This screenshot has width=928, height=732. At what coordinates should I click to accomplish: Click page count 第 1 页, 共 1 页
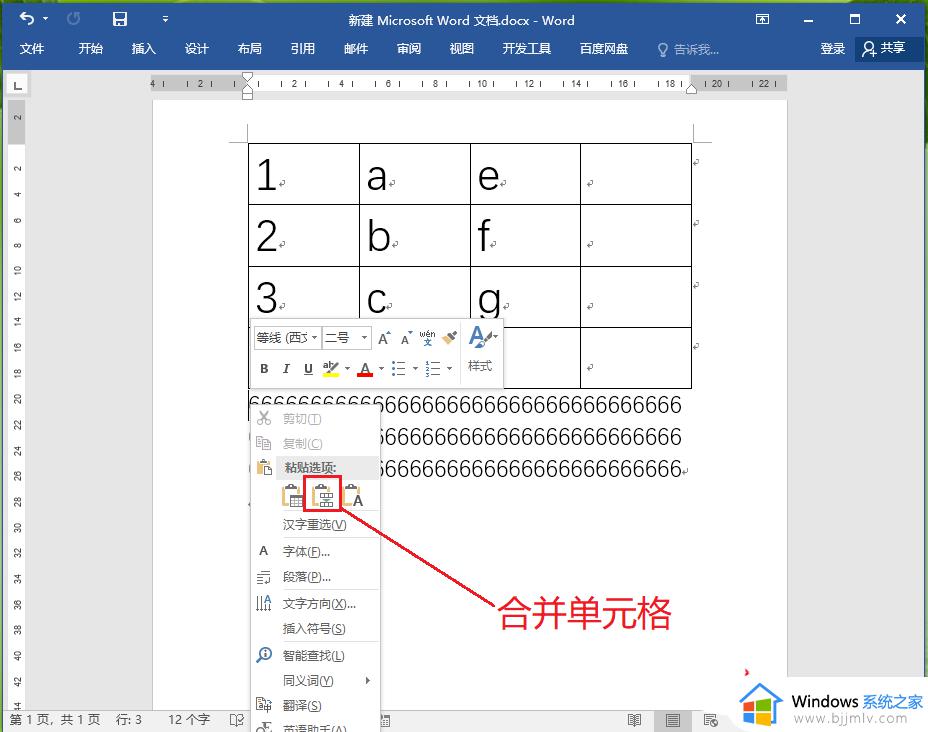tap(54, 720)
